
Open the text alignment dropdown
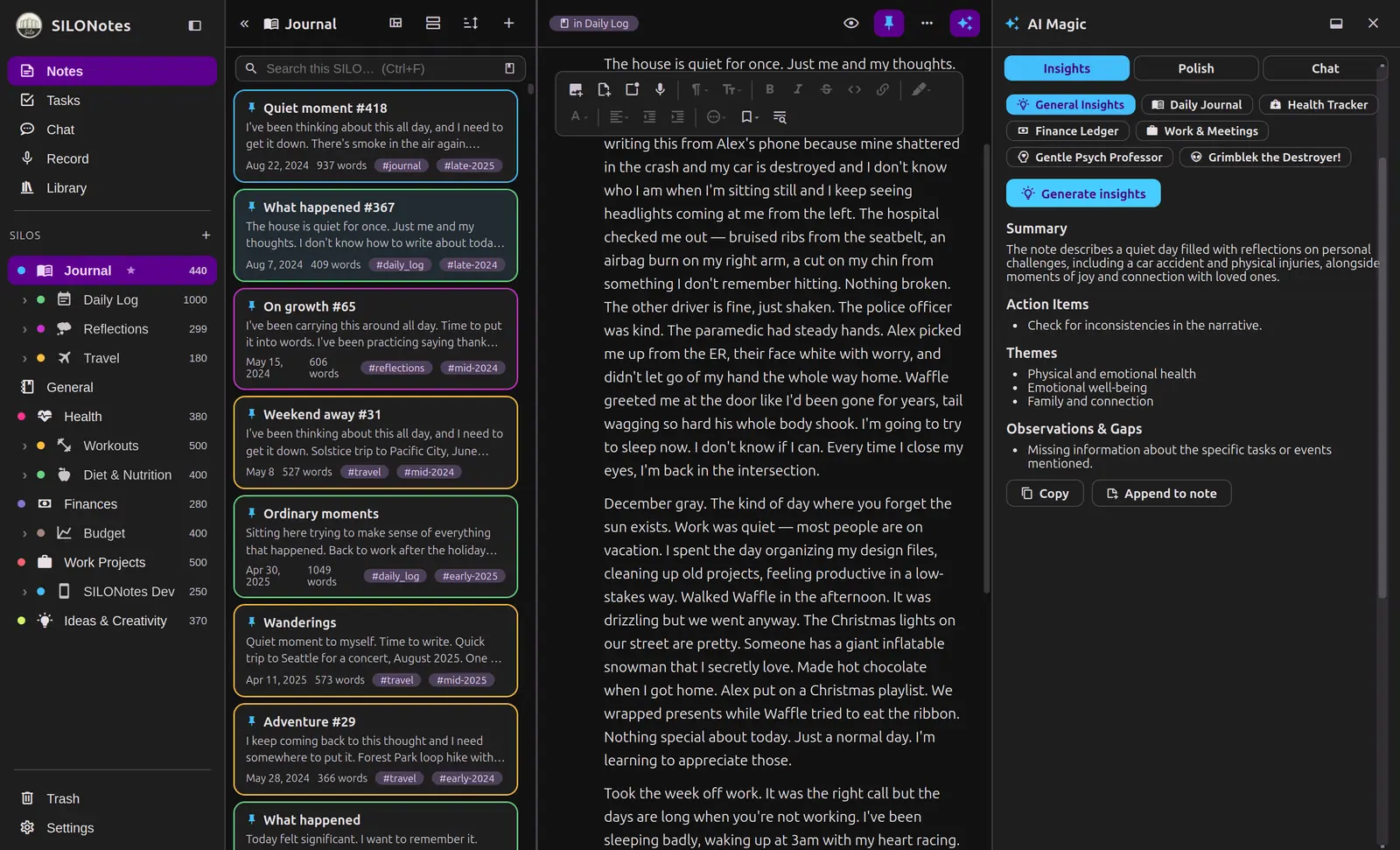(619, 116)
